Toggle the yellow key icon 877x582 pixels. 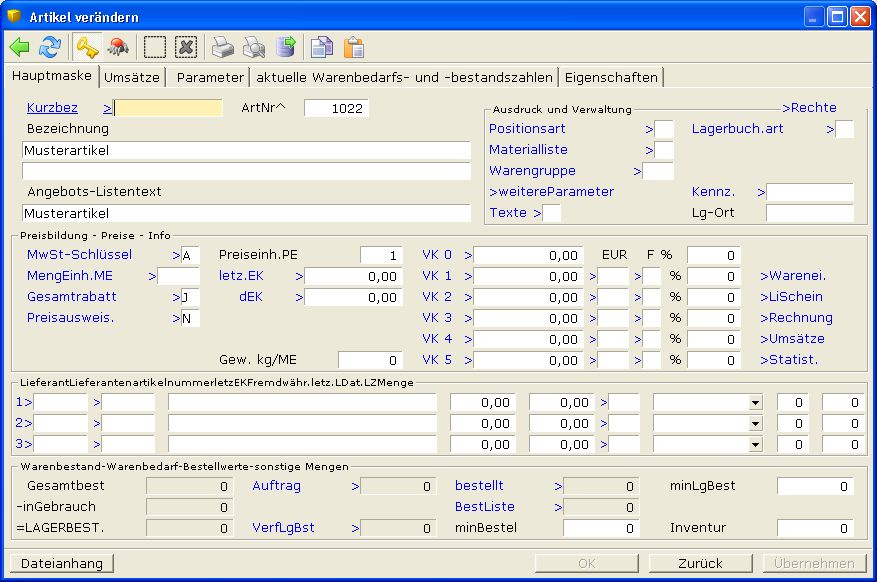(87, 47)
